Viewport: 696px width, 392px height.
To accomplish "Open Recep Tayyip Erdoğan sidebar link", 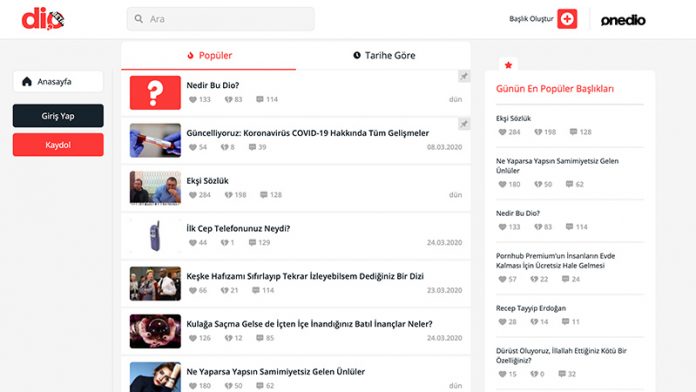I will pos(530,308).
